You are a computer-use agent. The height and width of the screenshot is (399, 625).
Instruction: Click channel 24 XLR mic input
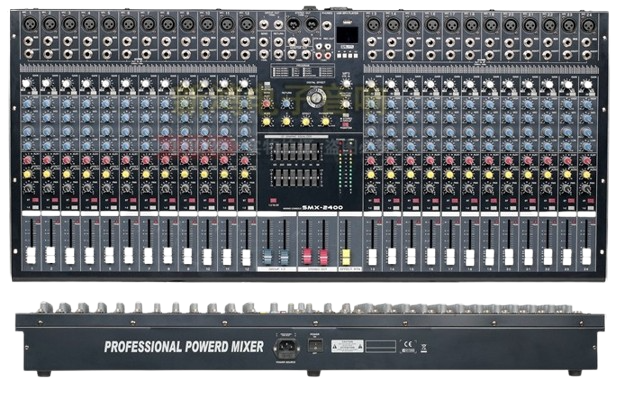point(588,25)
